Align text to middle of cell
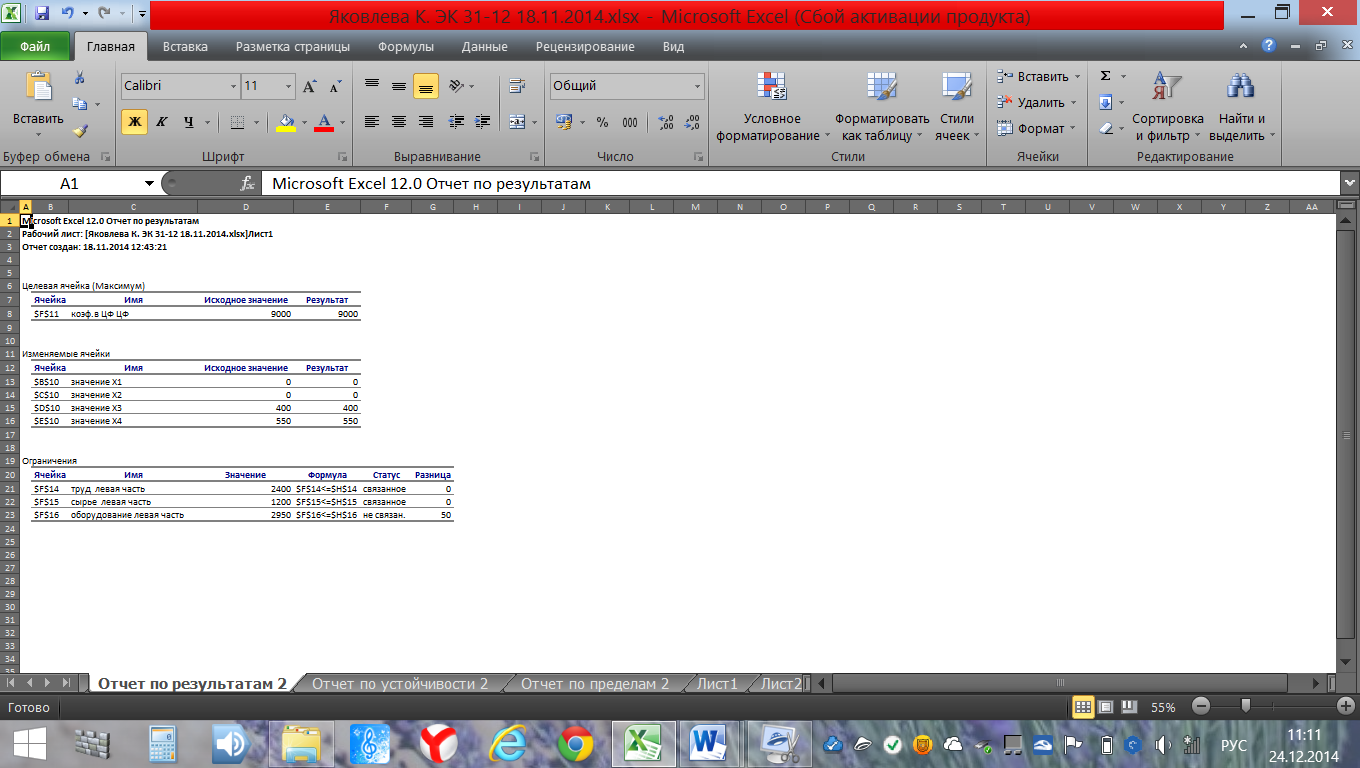1360x768 pixels. tap(399, 87)
